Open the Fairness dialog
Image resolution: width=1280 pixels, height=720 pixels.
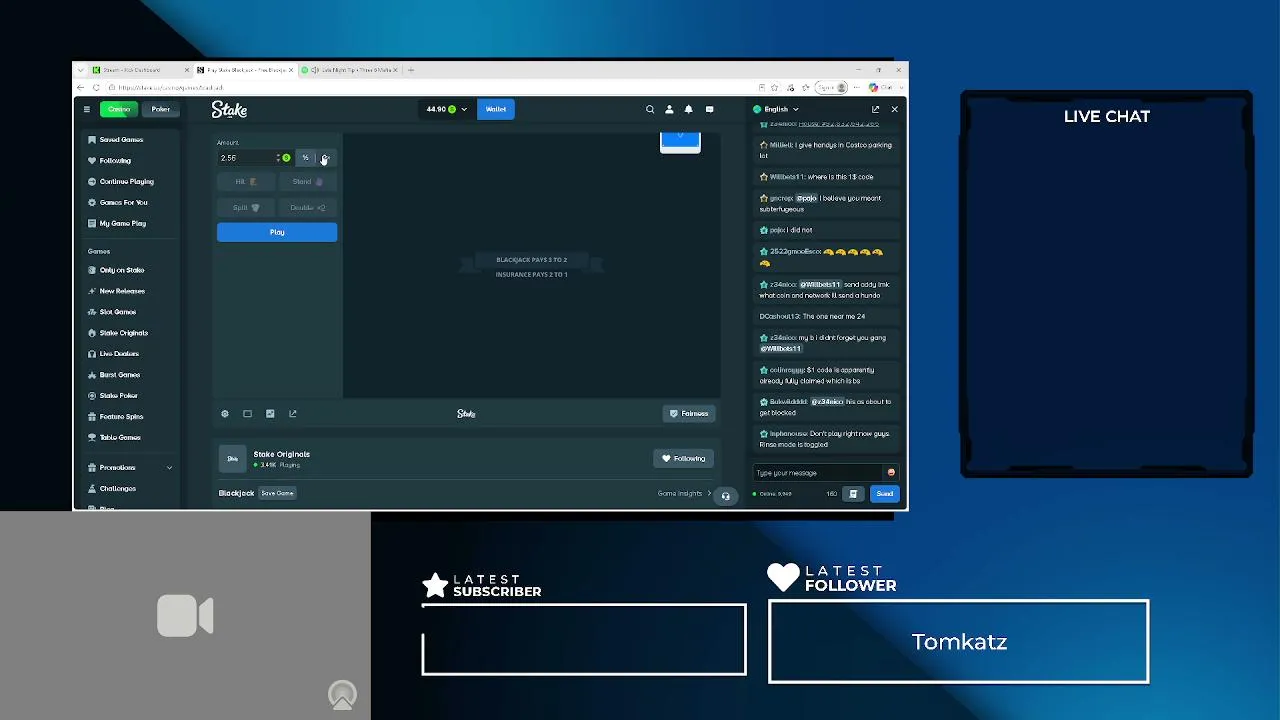[x=689, y=414]
